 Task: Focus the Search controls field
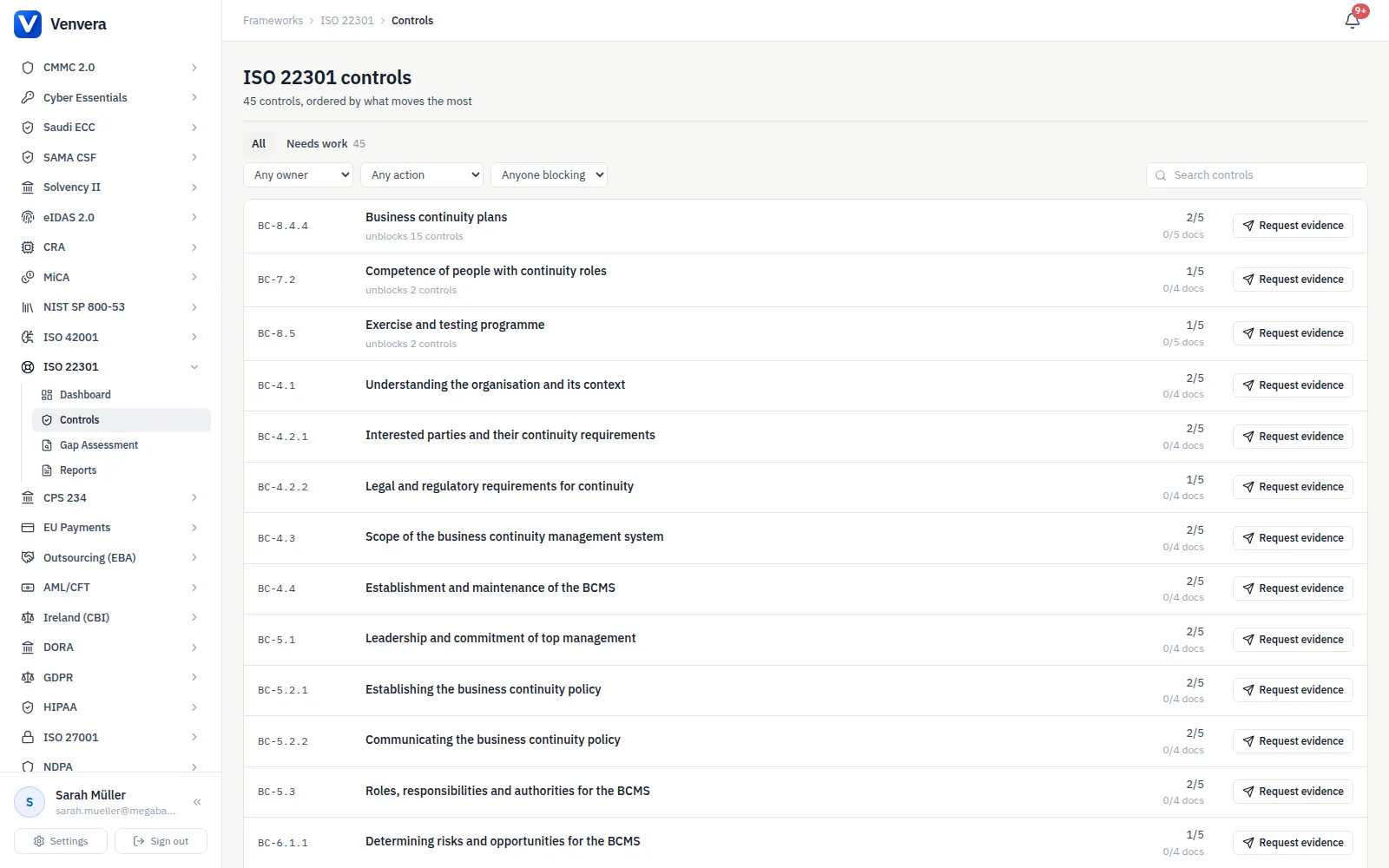coord(1256,175)
